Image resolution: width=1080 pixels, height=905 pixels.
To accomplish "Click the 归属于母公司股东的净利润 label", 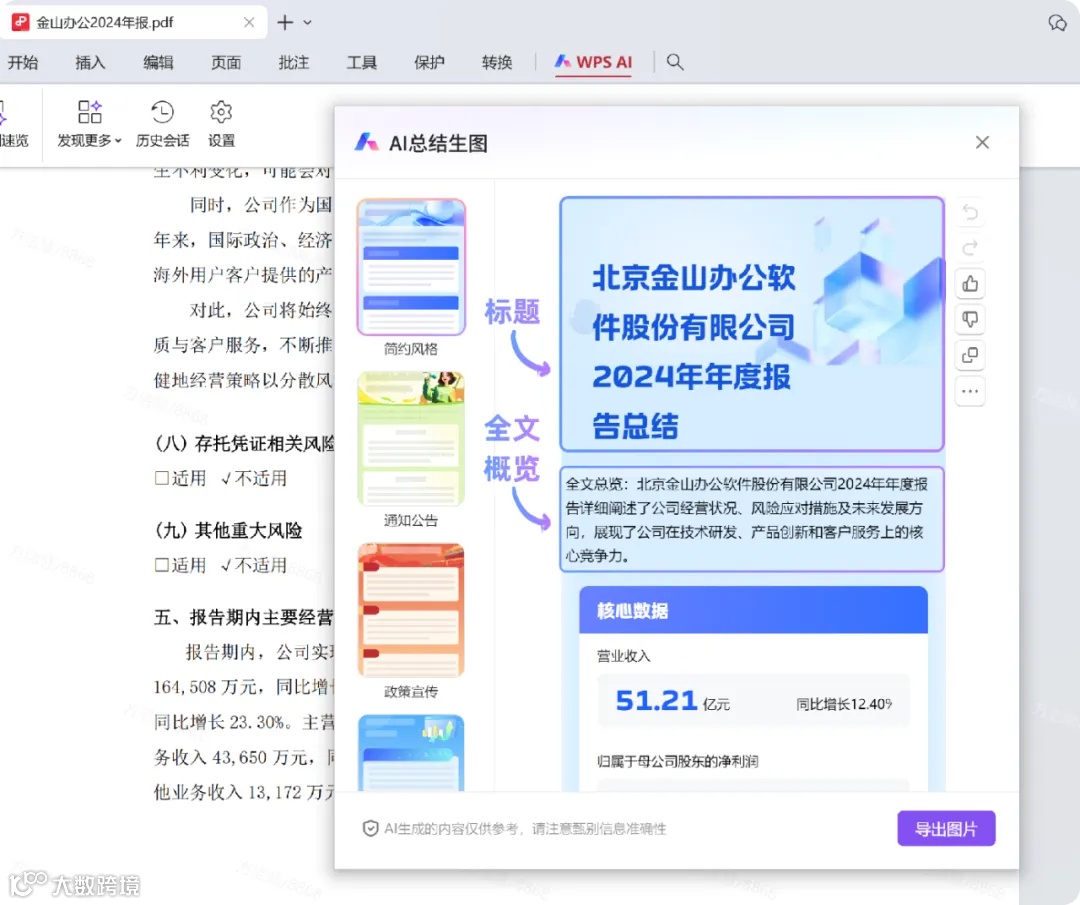I will (x=677, y=761).
